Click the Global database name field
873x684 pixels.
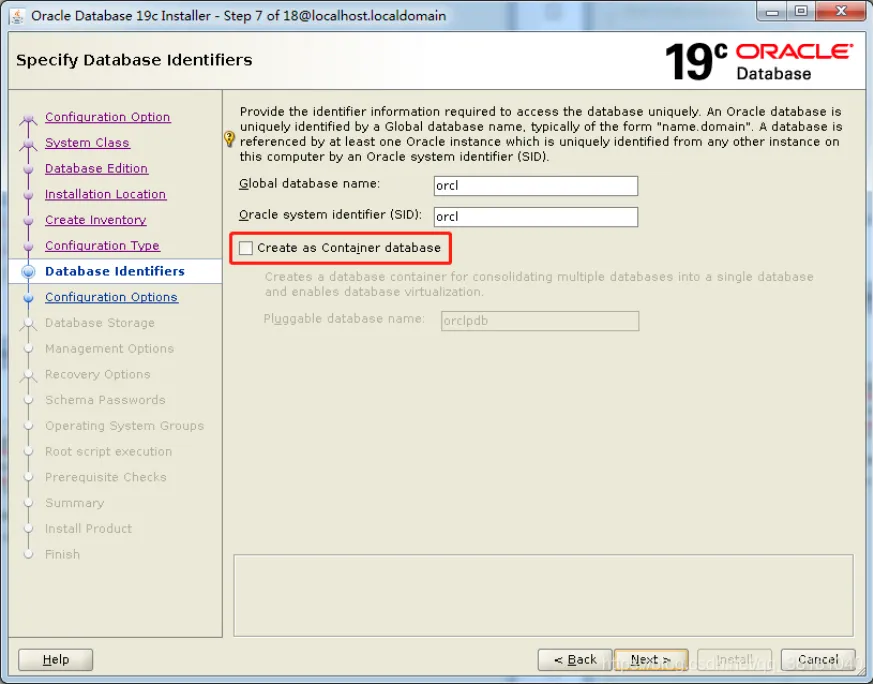[536, 186]
